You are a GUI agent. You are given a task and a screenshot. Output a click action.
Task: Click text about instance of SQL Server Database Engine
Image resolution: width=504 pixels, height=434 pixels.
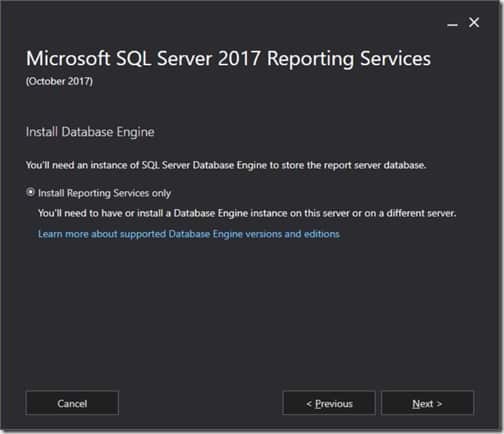tap(226, 165)
